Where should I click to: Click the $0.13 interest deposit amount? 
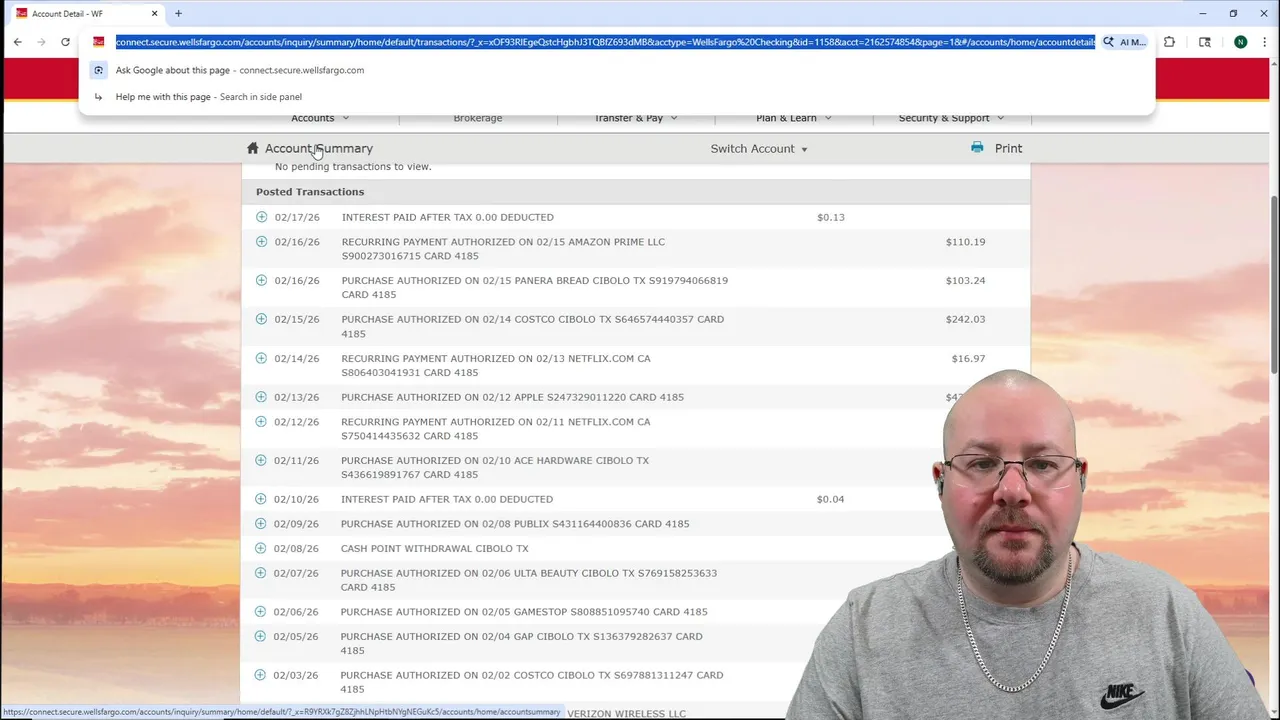[830, 217]
